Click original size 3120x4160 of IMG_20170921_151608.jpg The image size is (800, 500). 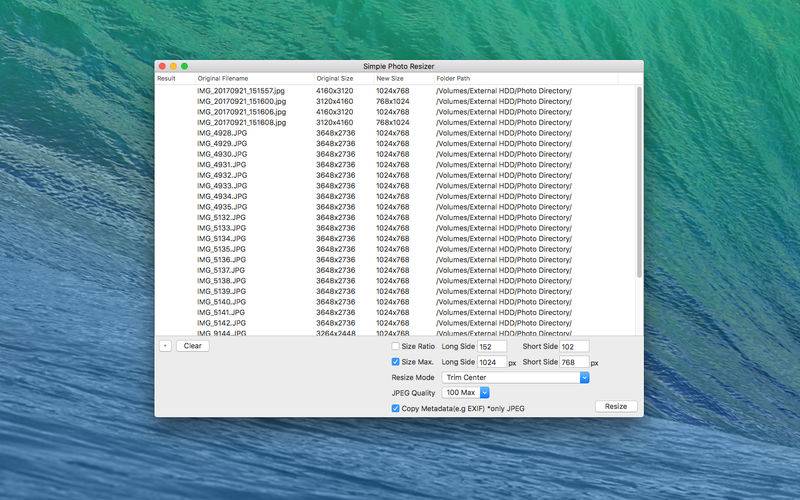(x=335, y=122)
